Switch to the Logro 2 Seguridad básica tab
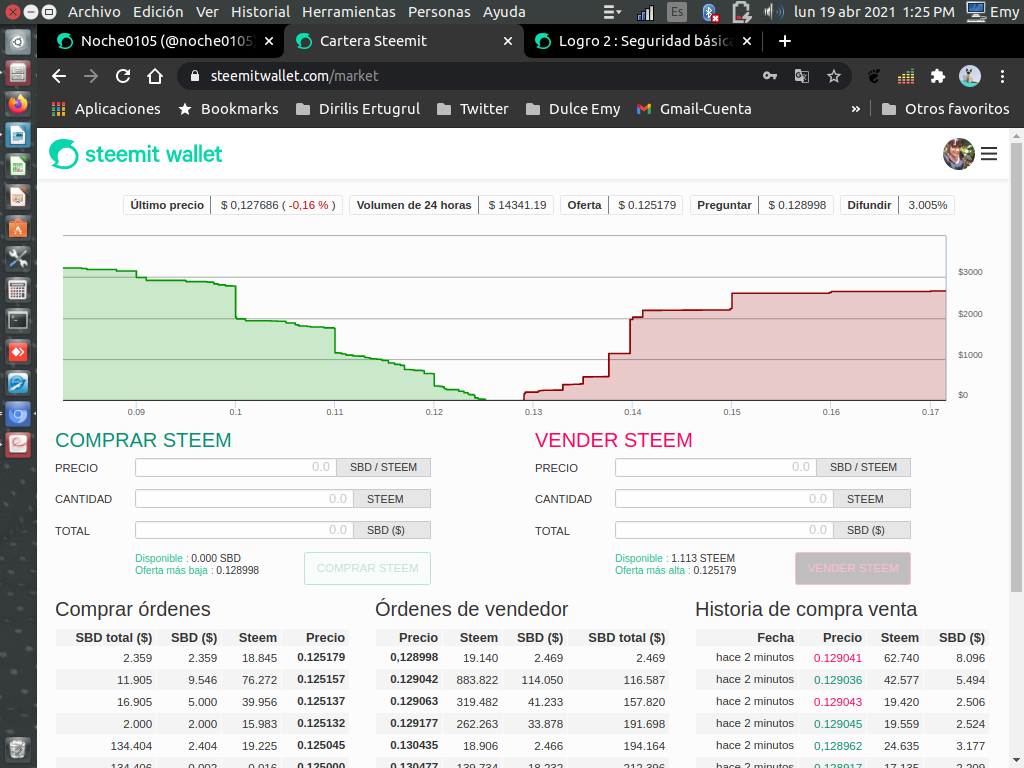The height and width of the screenshot is (768, 1024). (x=643, y=41)
